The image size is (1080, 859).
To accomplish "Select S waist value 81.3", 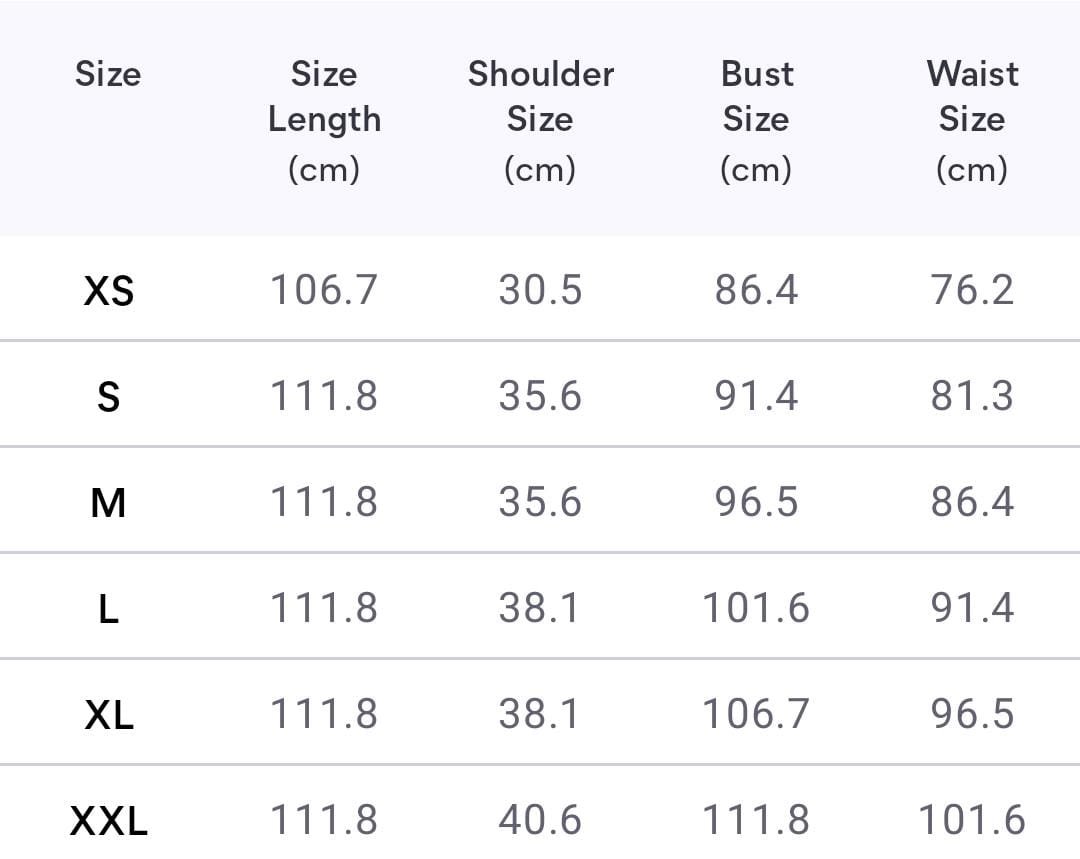I will pyautogui.click(x=972, y=396).
